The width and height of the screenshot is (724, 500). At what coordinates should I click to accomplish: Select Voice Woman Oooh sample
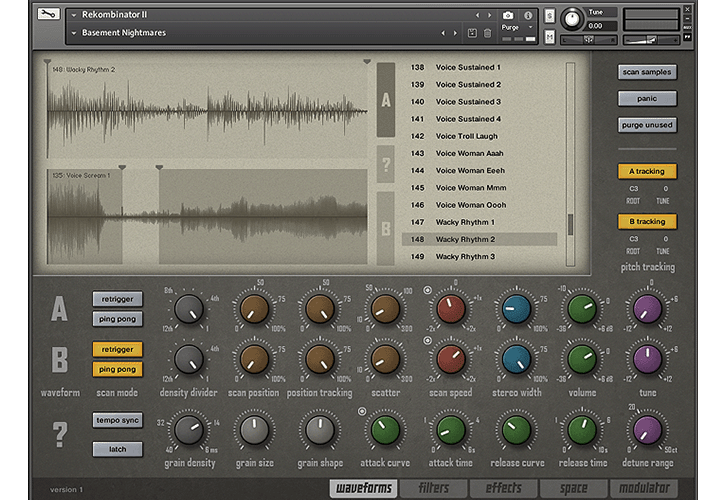(x=479, y=205)
